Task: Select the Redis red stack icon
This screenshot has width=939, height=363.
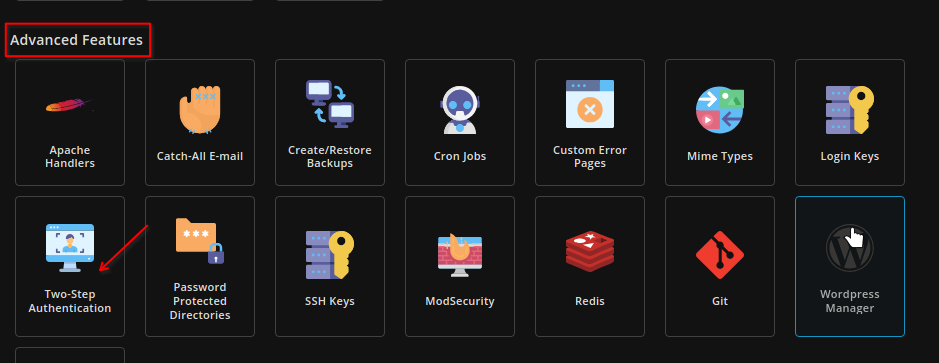Action: pos(590,252)
